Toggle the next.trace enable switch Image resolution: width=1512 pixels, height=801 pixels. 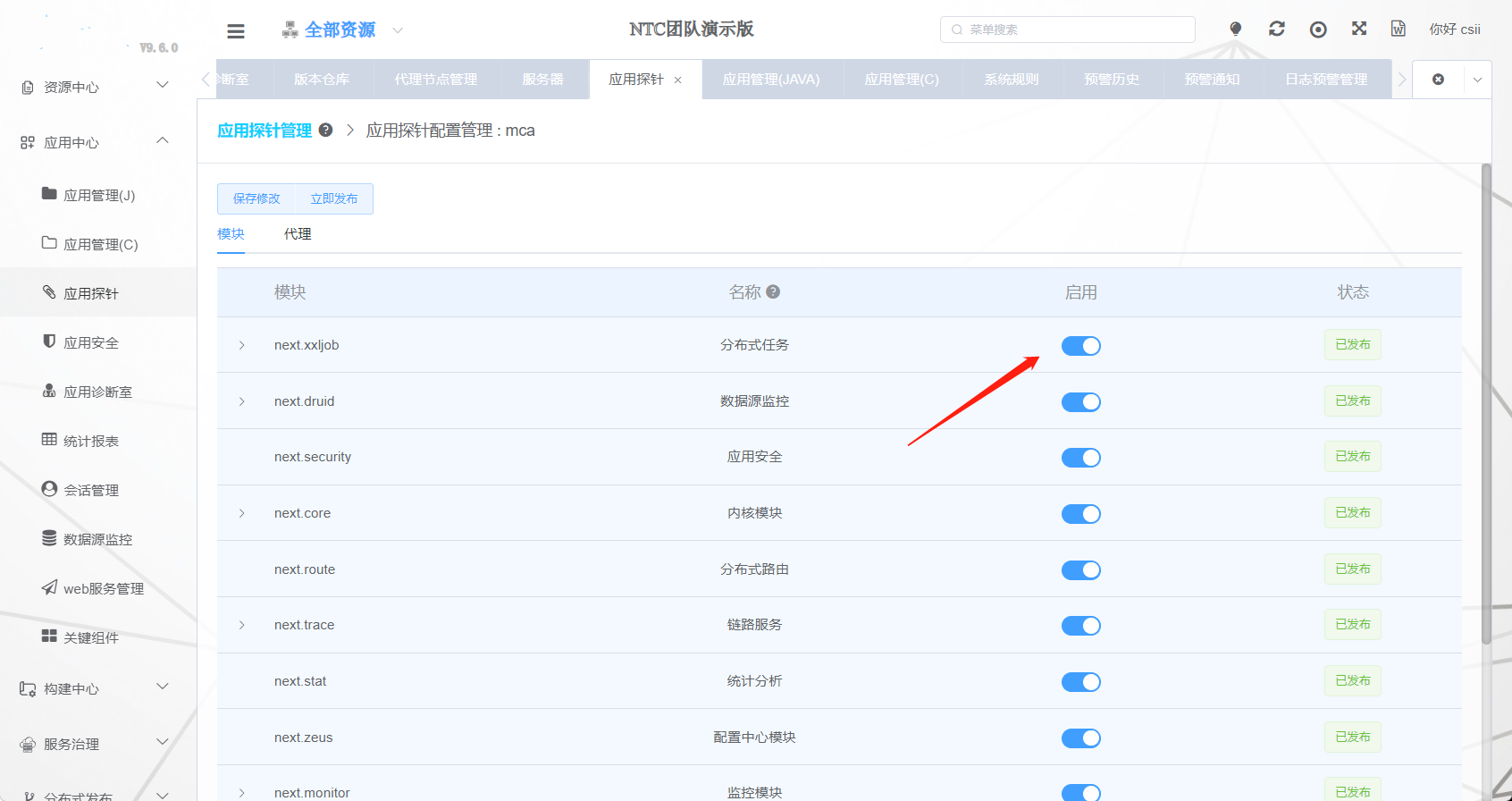(x=1080, y=626)
